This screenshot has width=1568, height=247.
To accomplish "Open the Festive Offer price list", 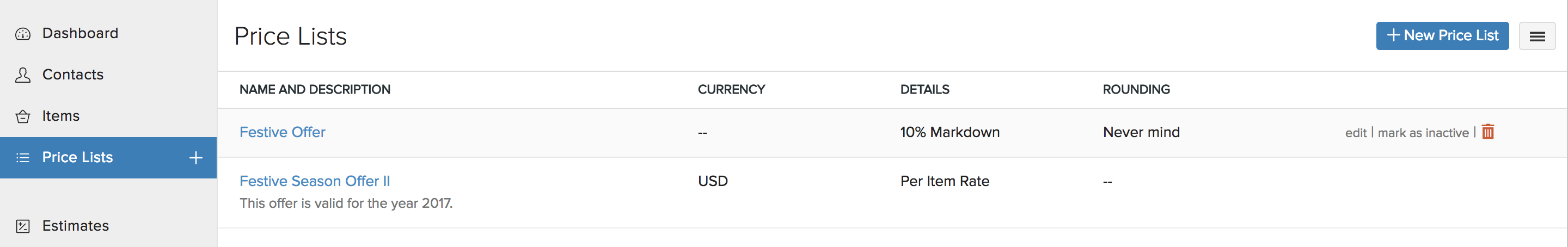I will click(x=282, y=132).
